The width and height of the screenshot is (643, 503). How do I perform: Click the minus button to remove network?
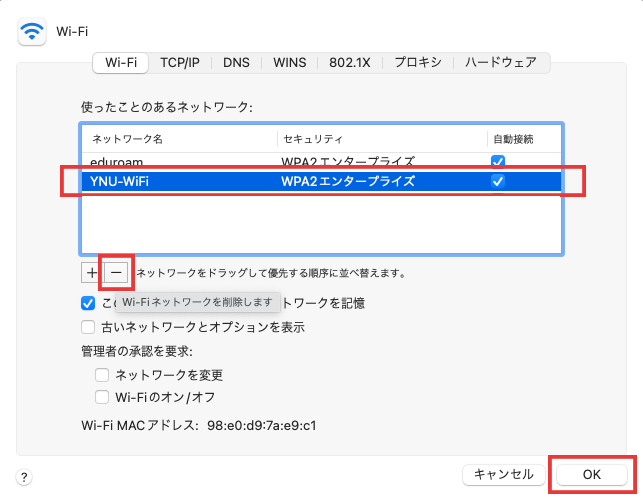[116, 271]
